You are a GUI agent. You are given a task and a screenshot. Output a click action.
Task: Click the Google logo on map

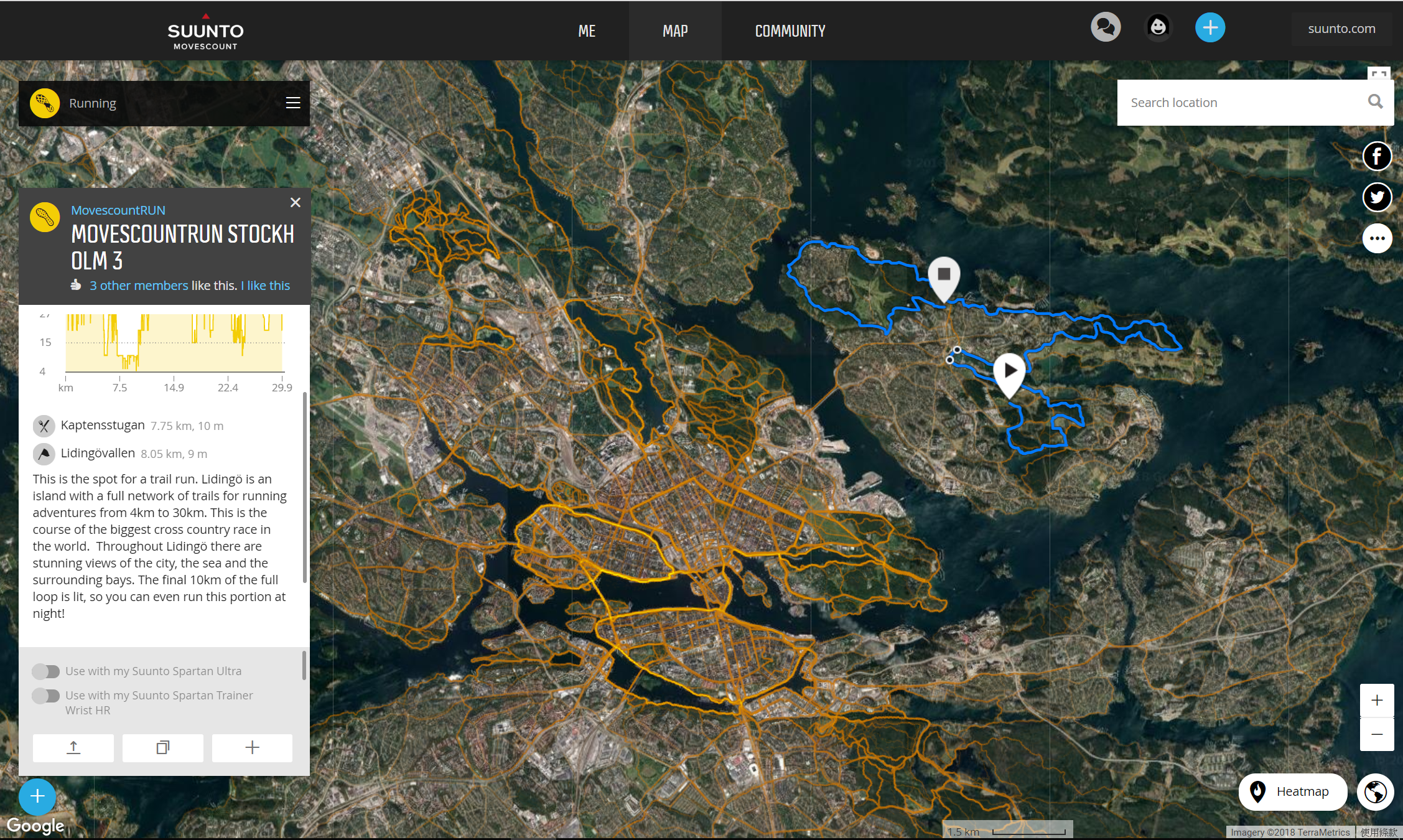(x=35, y=826)
